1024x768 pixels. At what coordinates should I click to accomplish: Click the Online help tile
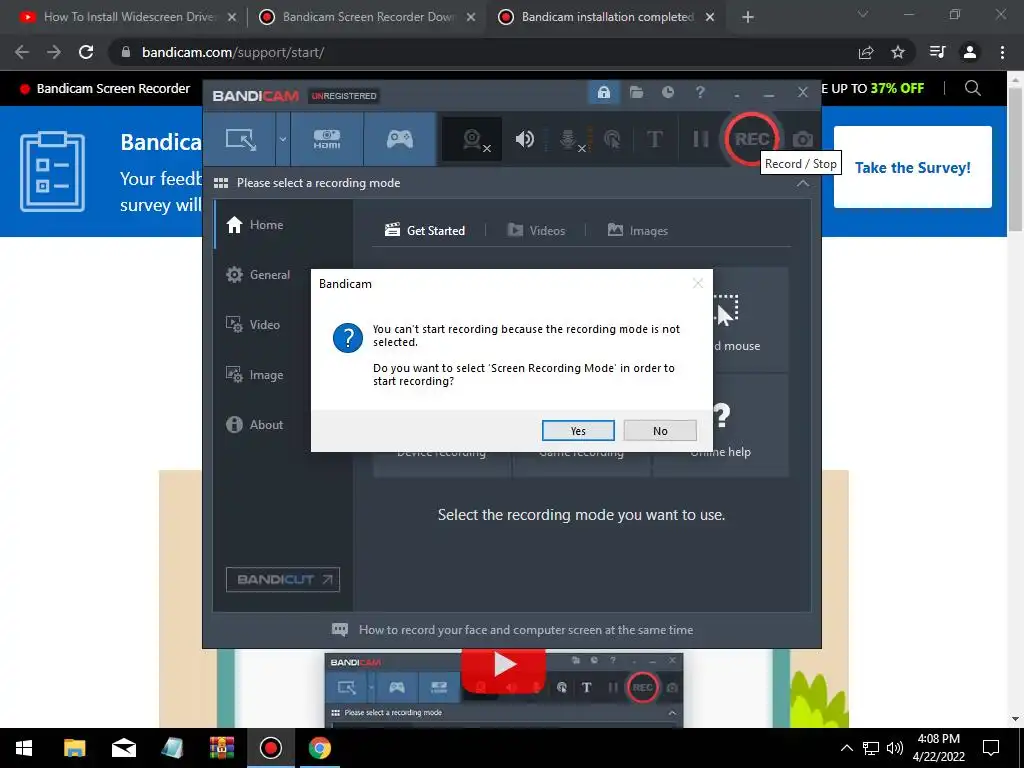point(721,426)
